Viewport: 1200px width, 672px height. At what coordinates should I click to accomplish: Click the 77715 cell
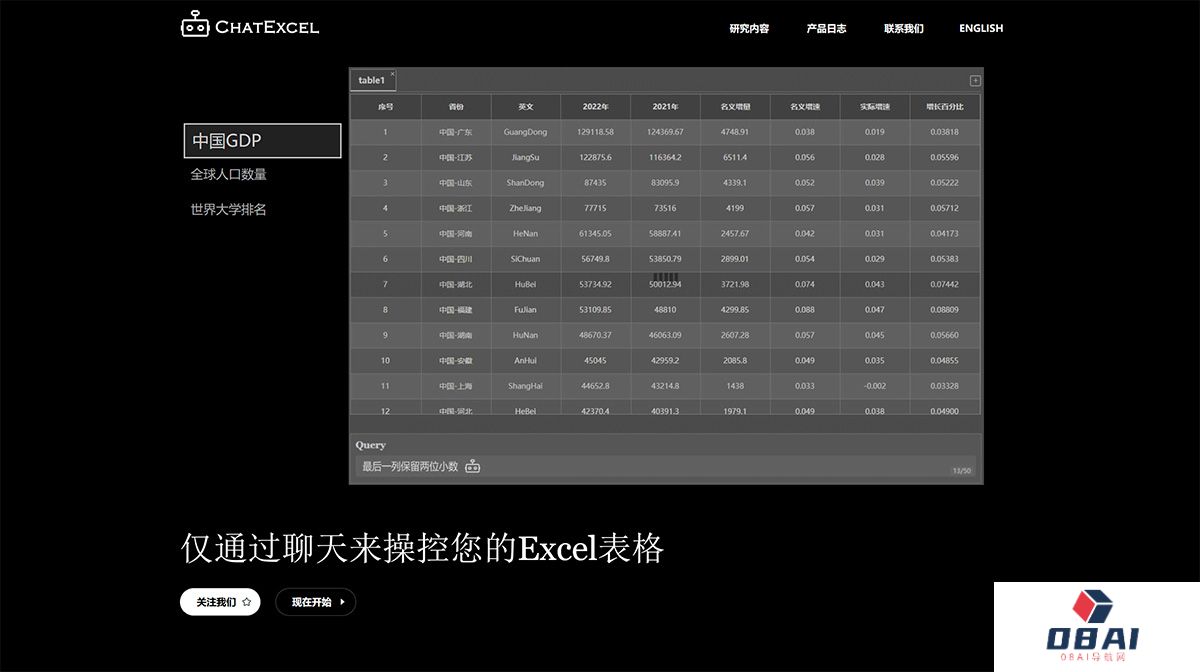(595, 208)
